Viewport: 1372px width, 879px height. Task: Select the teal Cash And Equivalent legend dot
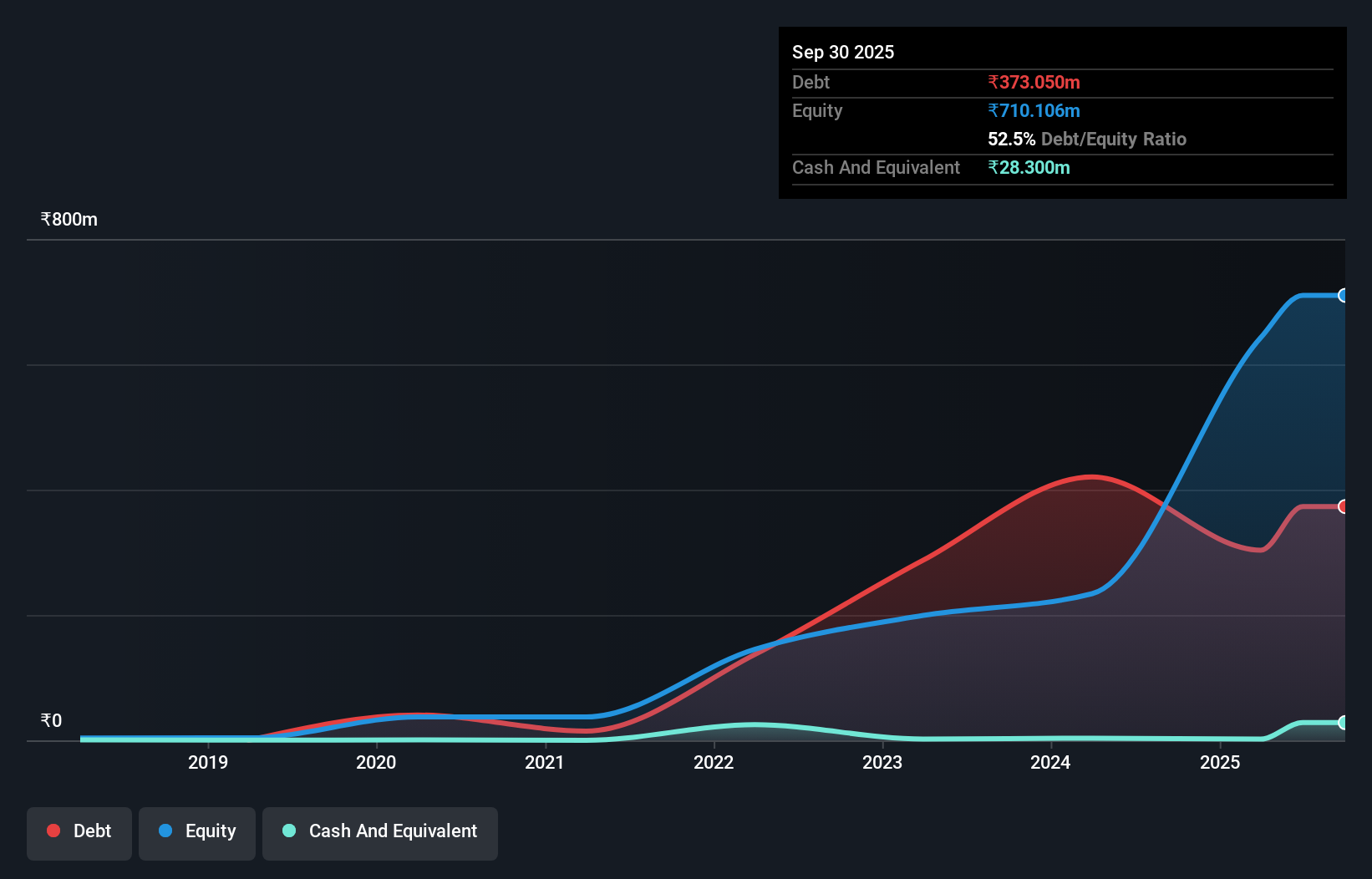point(288,831)
